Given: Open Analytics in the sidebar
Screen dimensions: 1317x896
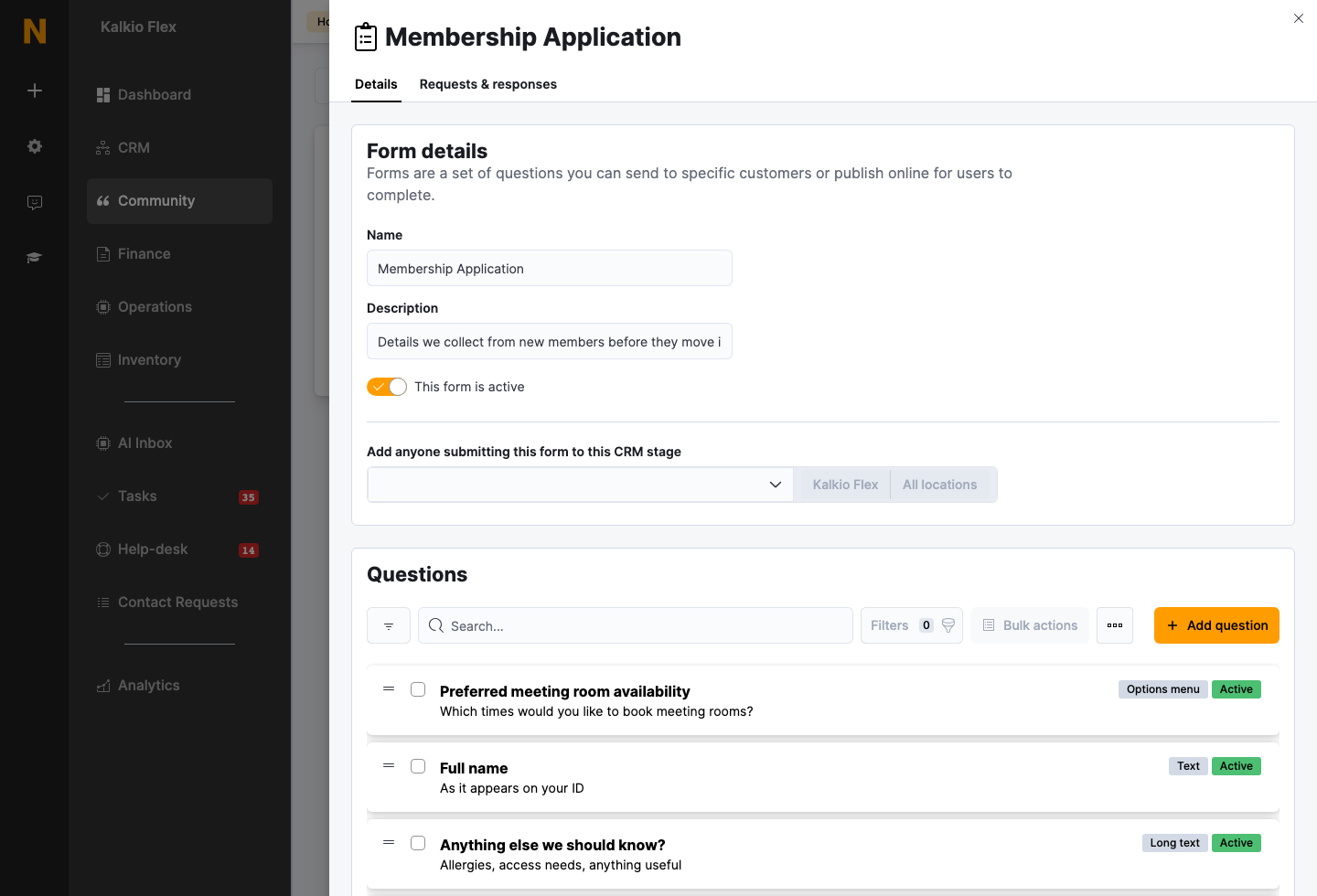Looking at the screenshot, I should (x=179, y=686).
